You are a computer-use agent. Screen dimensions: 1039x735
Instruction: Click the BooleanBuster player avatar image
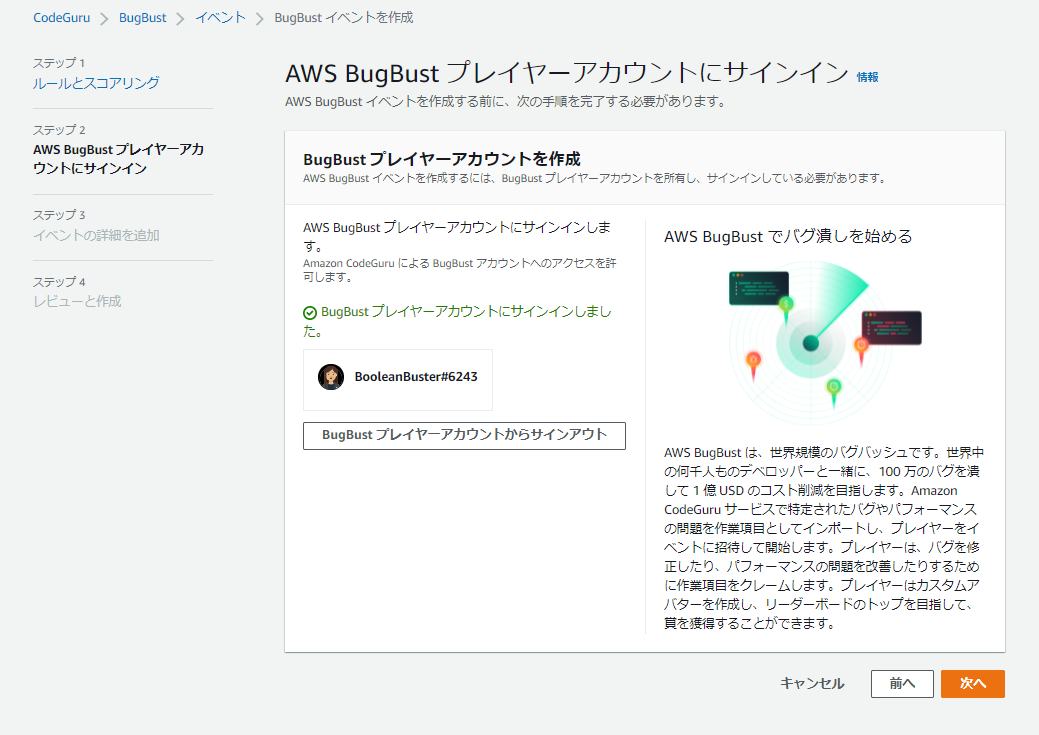[x=331, y=377]
